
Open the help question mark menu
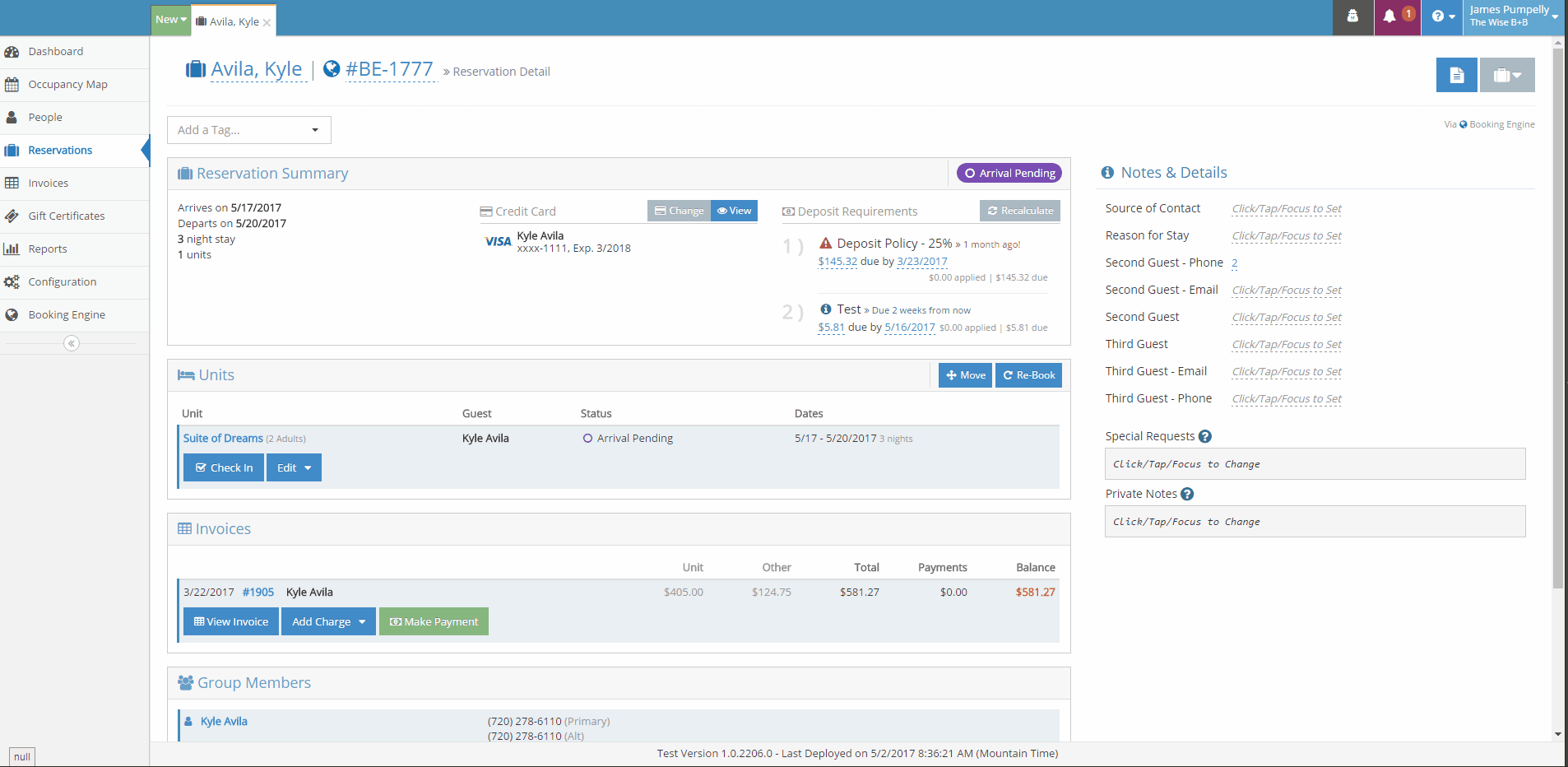point(1443,16)
